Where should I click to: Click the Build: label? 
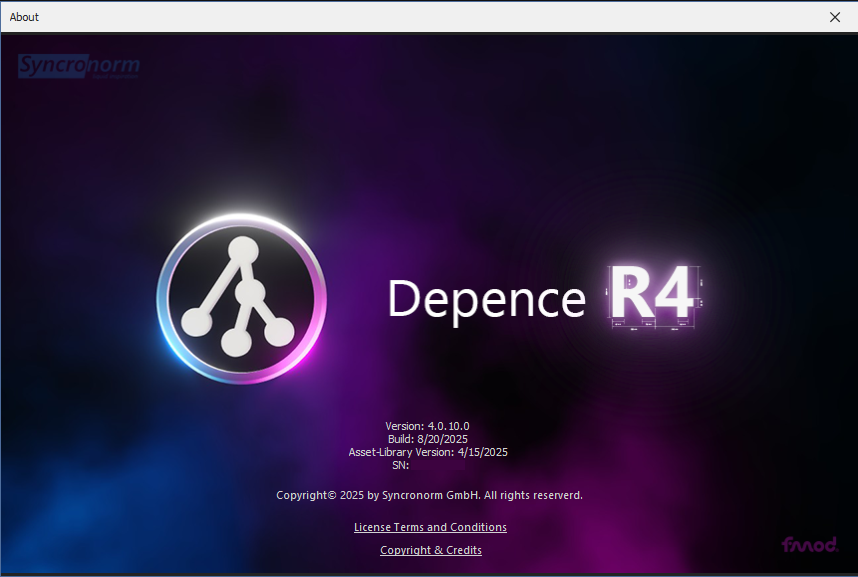coord(400,439)
